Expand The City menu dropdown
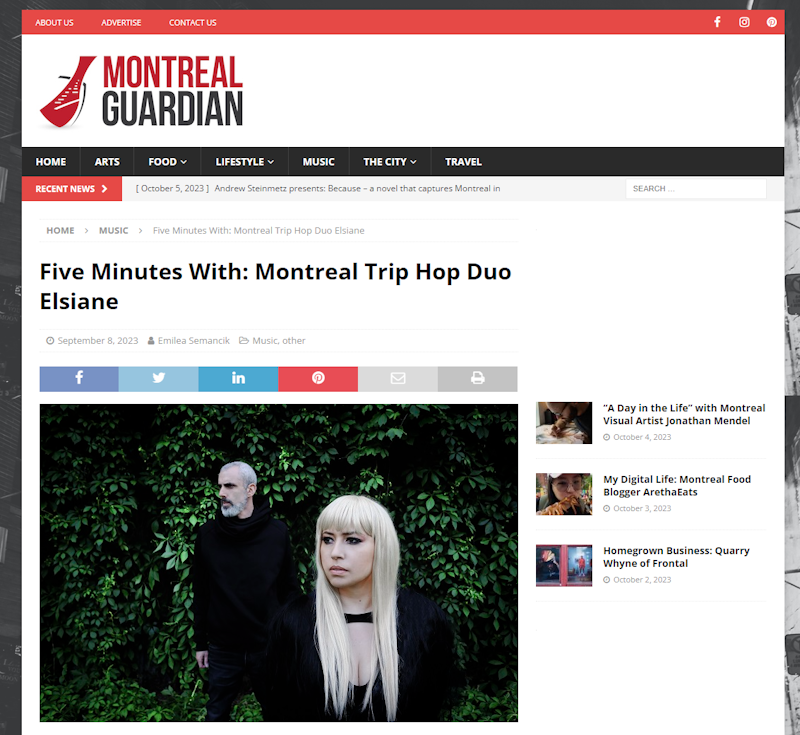This screenshot has height=735, width=800. pyautogui.click(x=390, y=162)
